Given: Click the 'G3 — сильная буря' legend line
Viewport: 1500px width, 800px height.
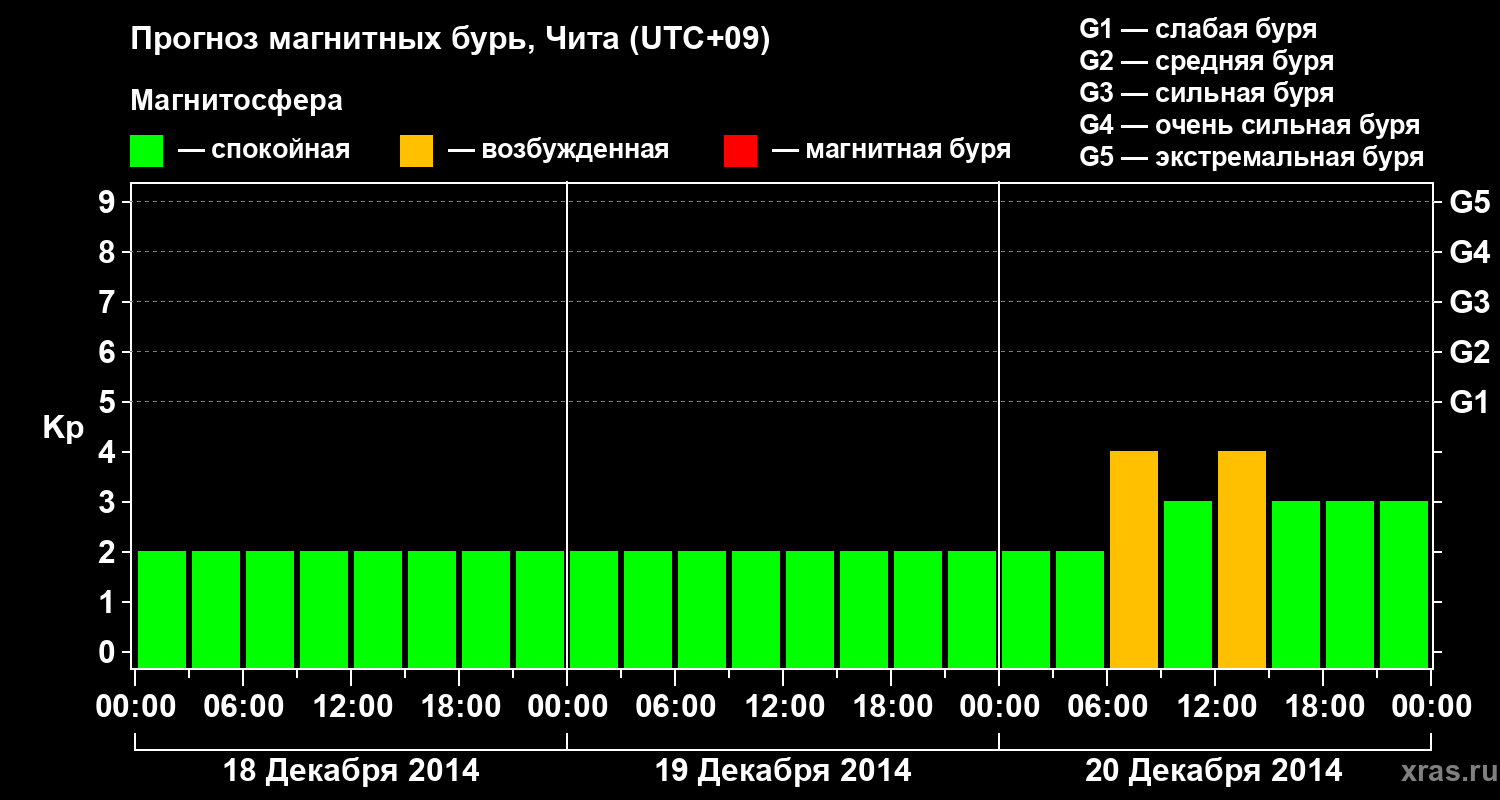Looking at the screenshot, I should (x=1206, y=93).
